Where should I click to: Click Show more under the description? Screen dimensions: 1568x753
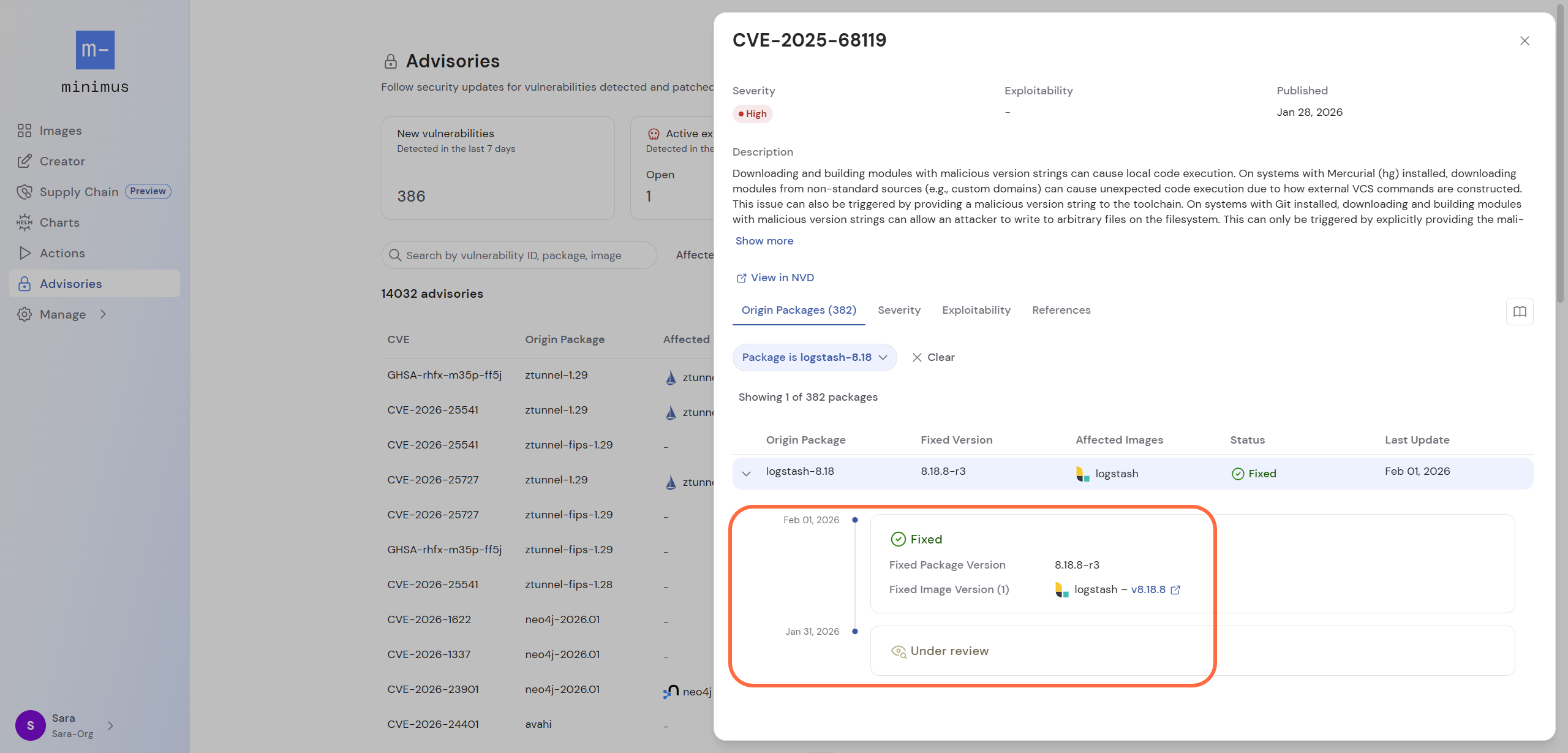coord(764,241)
